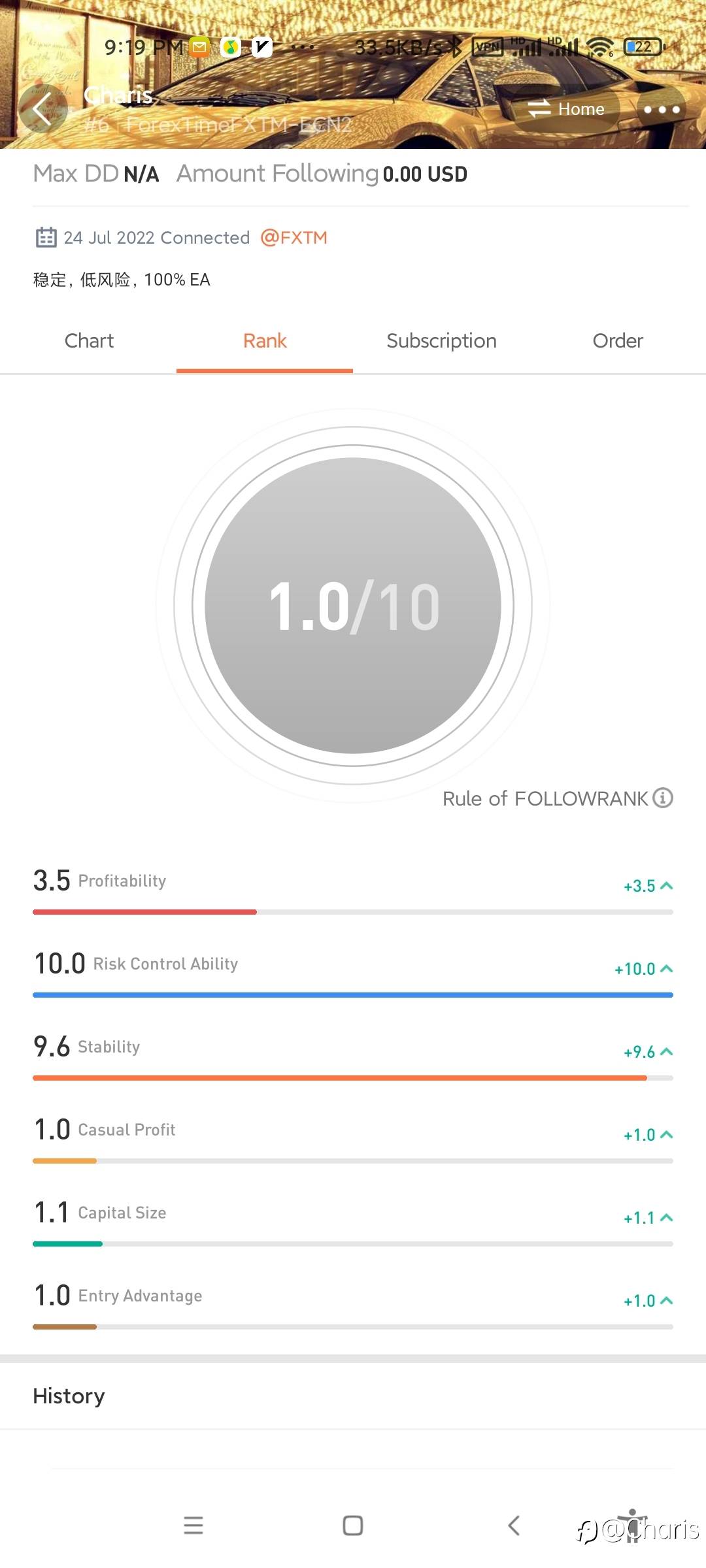706x1568 pixels.
Task: Switch to the Chart tab
Action: pos(89,340)
